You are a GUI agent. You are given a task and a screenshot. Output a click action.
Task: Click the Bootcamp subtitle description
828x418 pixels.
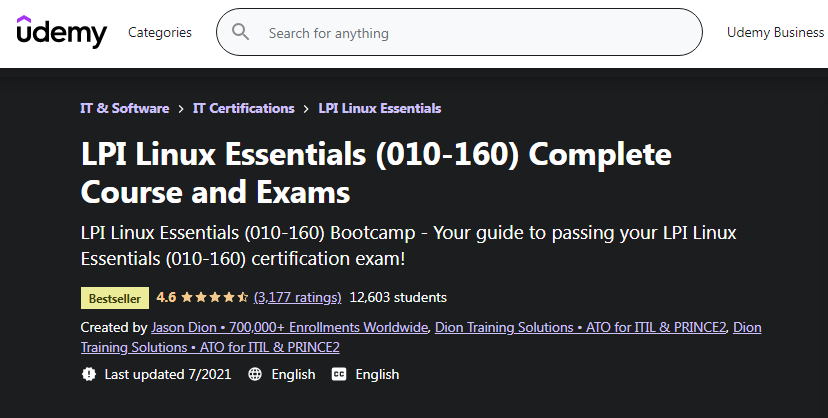tap(408, 245)
